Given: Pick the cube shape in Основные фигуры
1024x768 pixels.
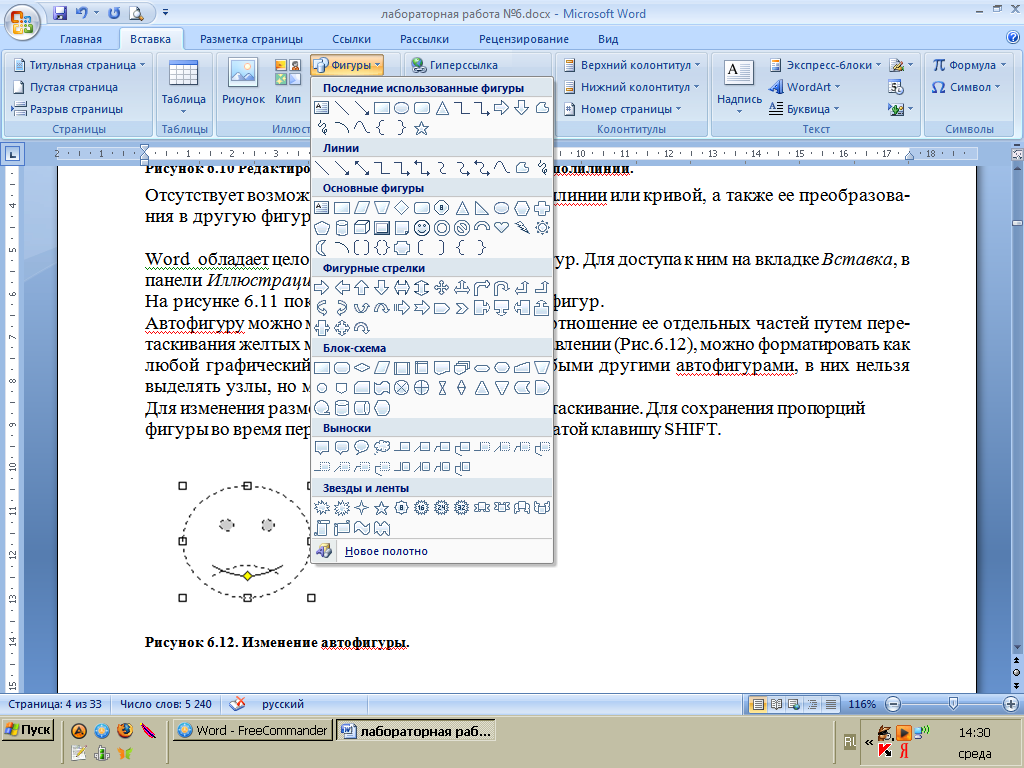Looking at the screenshot, I should [x=362, y=228].
